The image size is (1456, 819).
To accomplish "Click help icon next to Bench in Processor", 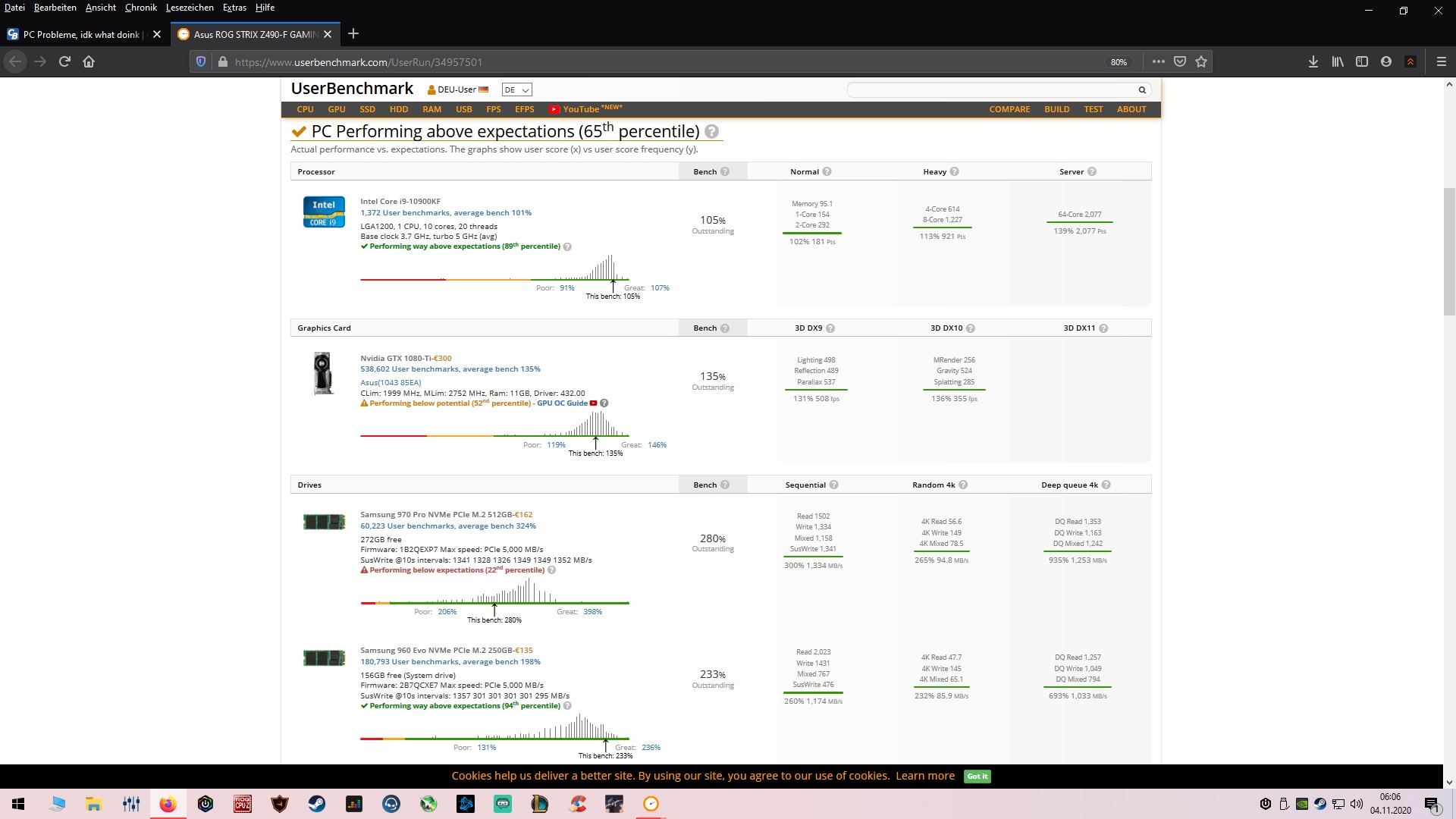I will click(x=725, y=171).
